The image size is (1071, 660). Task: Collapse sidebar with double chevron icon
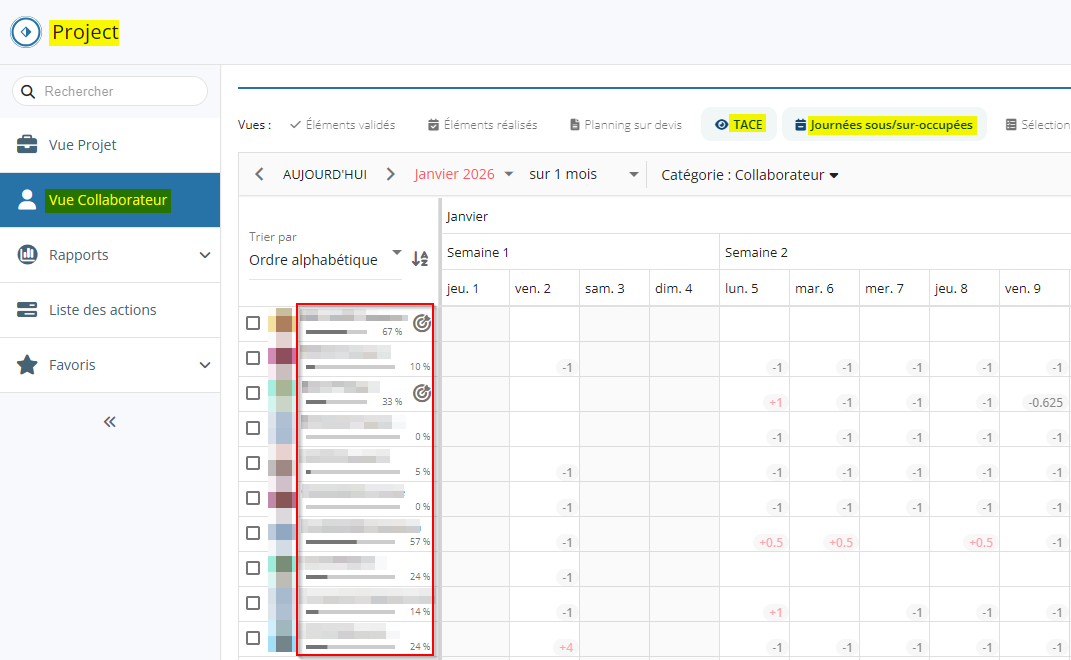tap(110, 422)
